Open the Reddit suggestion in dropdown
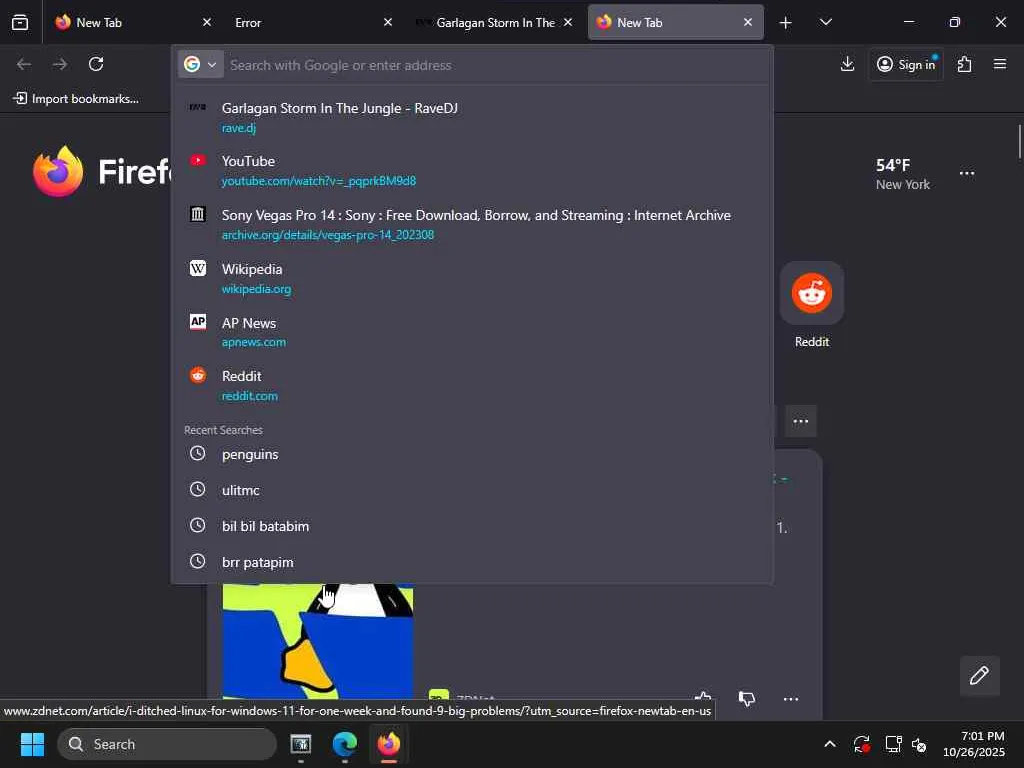 pyautogui.click(x=472, y=385)
